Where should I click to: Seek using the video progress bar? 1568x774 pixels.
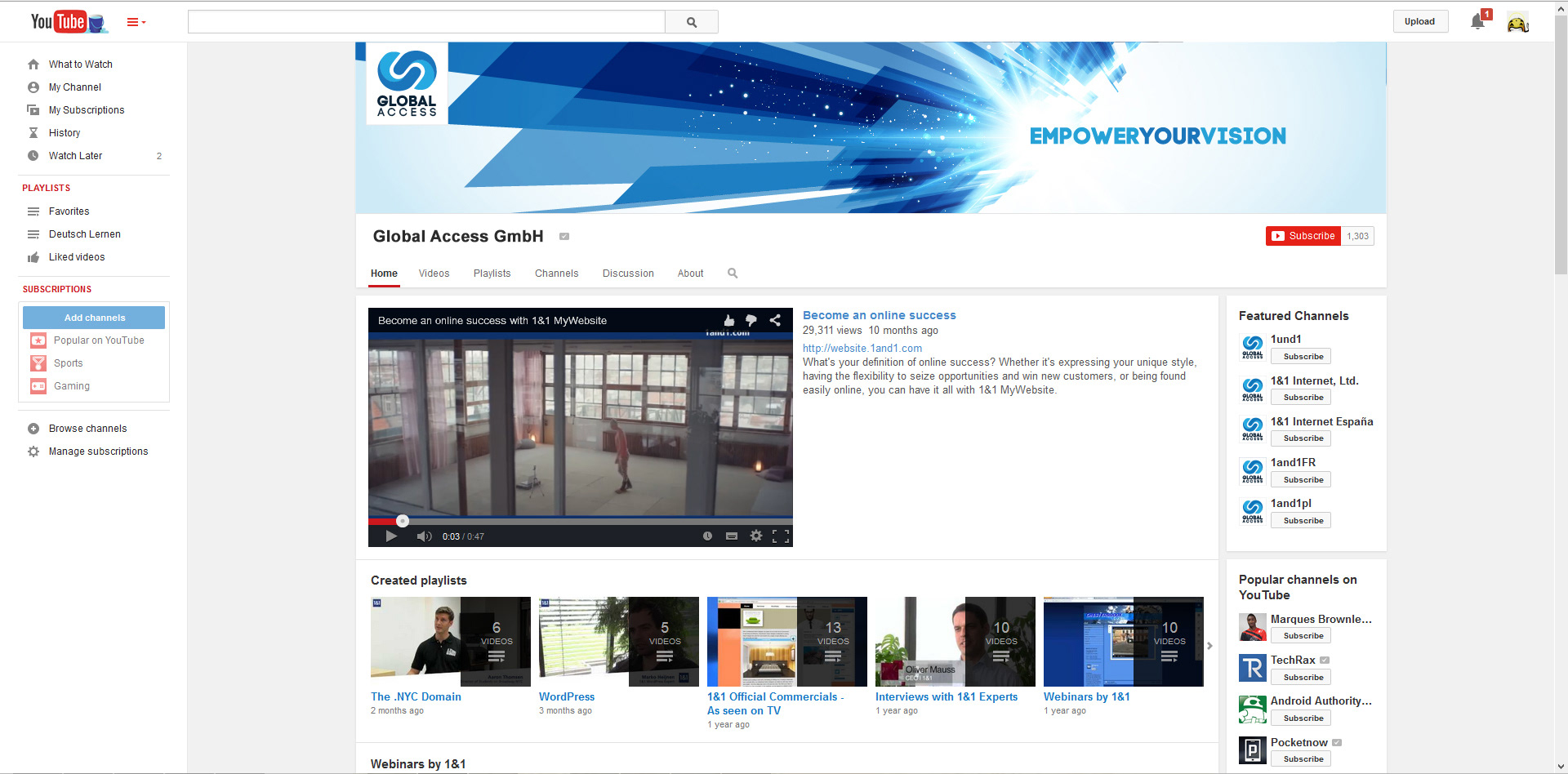[580, 521]
